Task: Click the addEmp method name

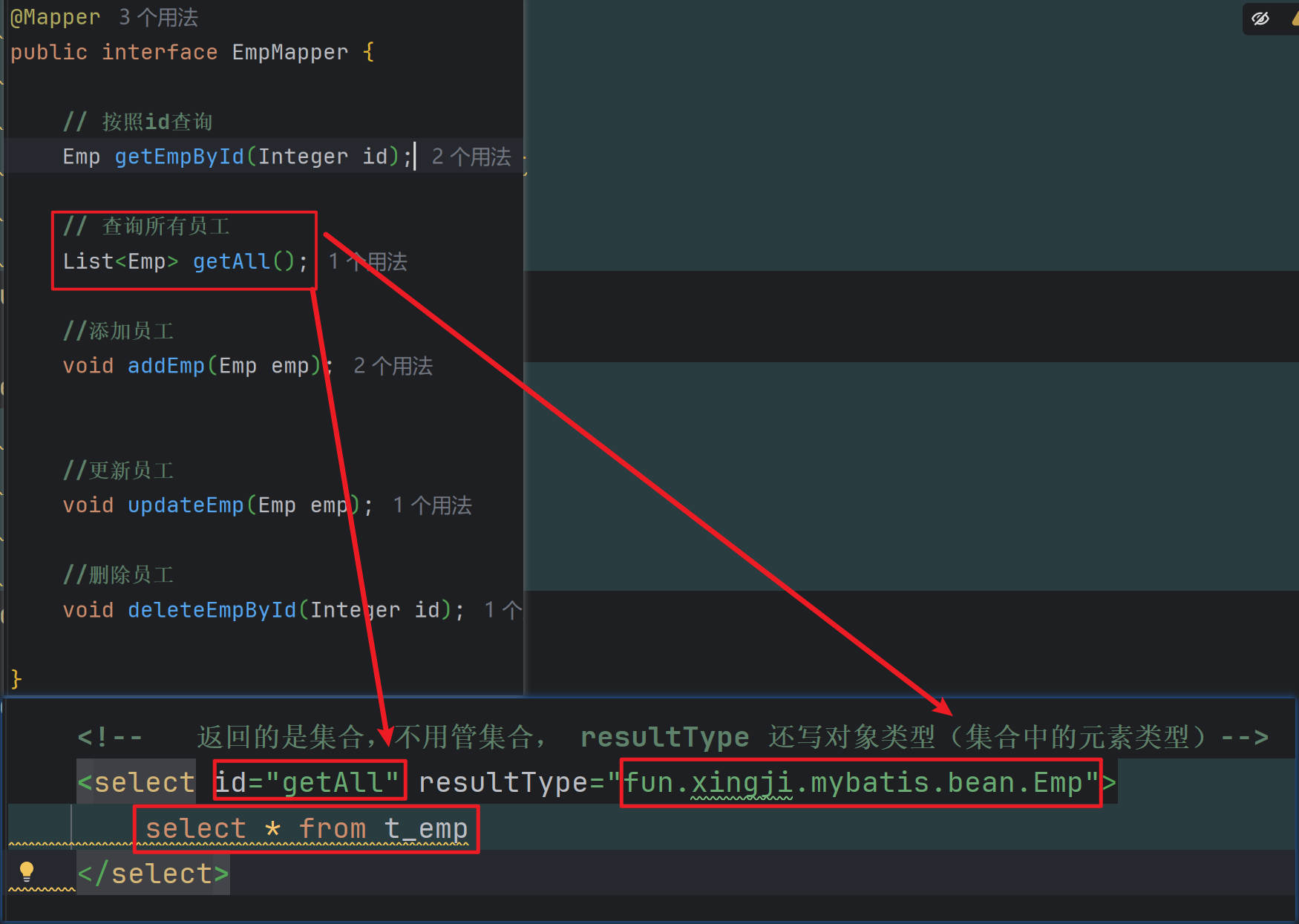Action: click(x=166, y=366)
